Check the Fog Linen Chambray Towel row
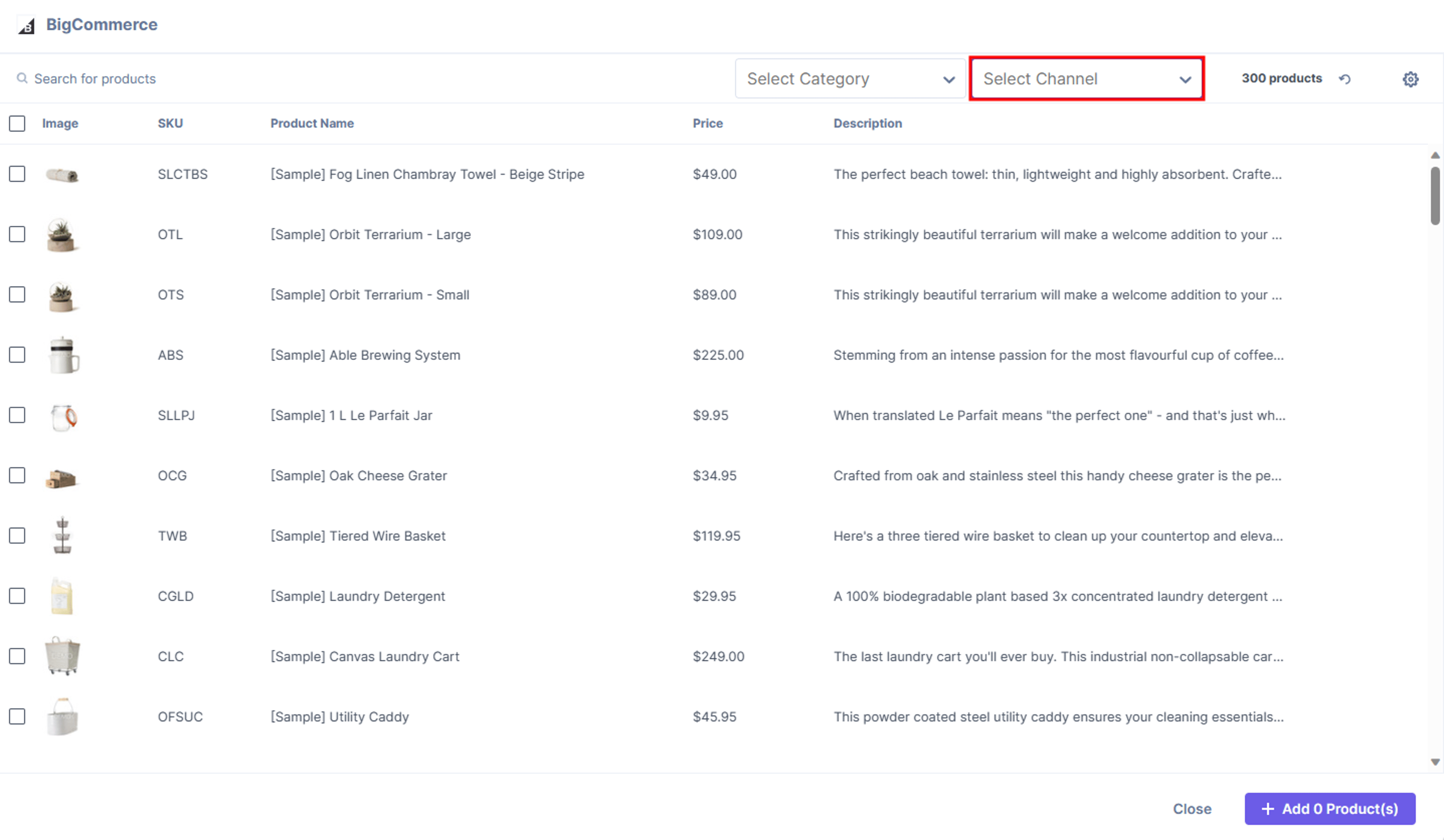The image size is (1444, 840). 17,174
